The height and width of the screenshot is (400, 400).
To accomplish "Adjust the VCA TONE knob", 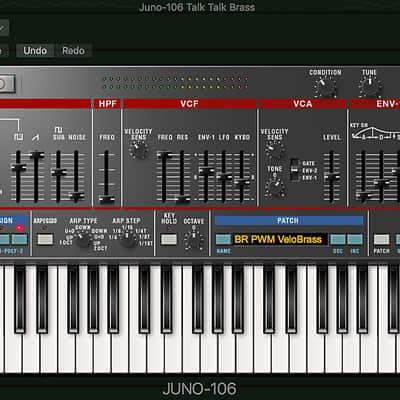I will 275,188.
